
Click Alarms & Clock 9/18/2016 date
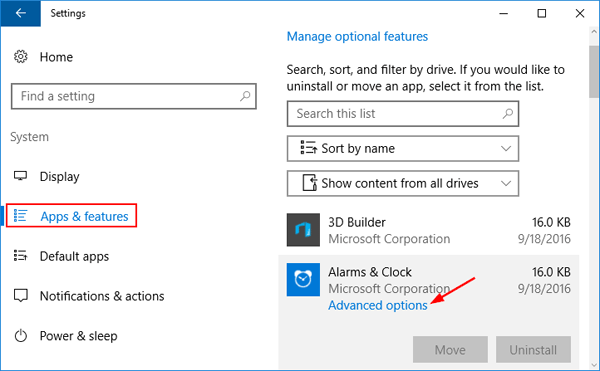pos(544,288)
